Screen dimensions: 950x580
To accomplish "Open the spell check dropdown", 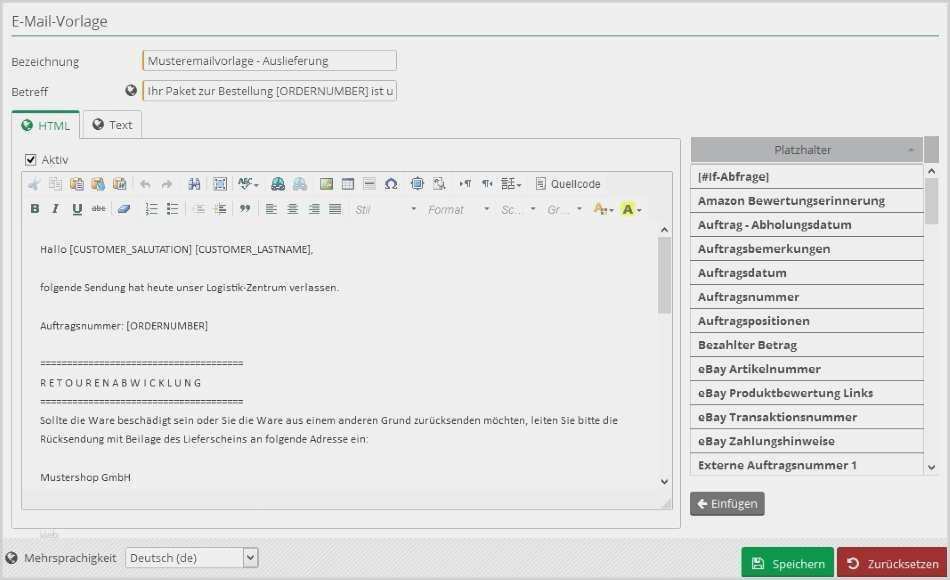I will pyautogui.click(x=248, y=184).
